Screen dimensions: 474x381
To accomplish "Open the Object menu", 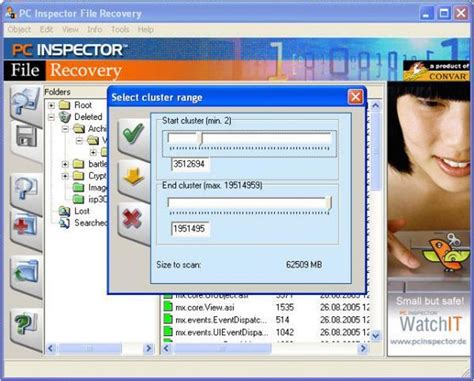I will click(19, 29).
